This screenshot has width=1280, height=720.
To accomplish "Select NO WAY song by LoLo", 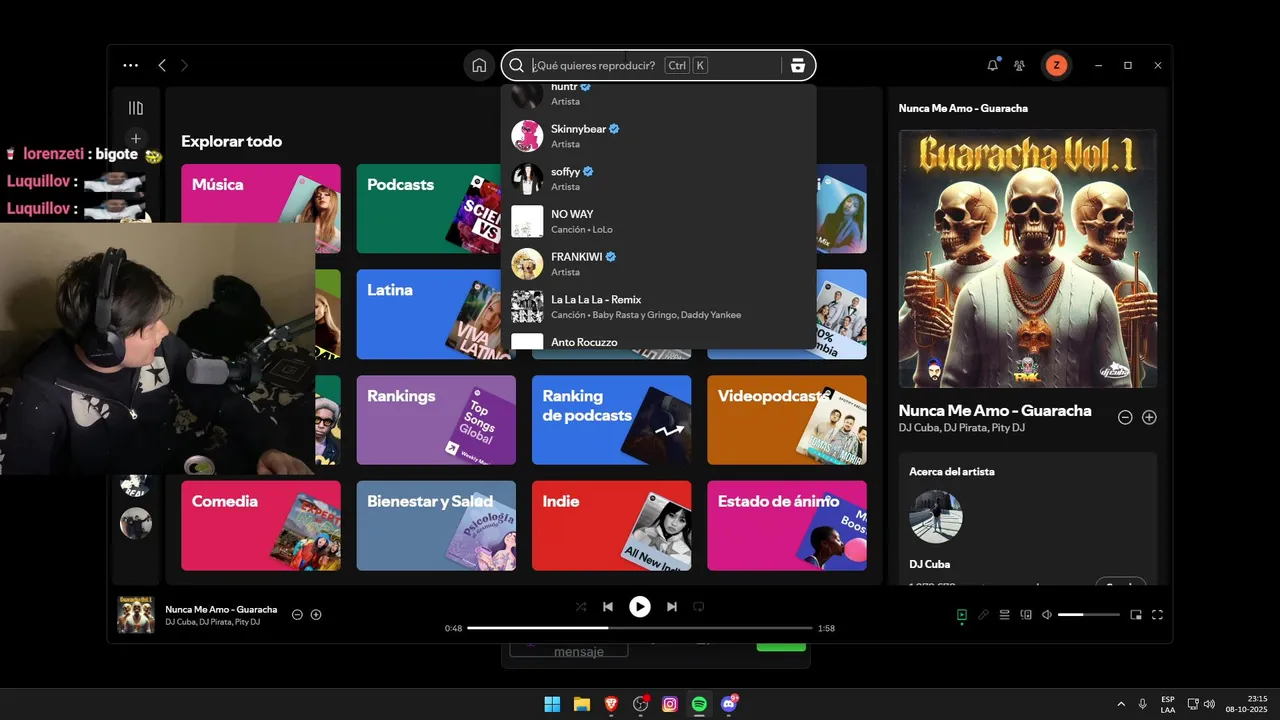I will point(659,221).
